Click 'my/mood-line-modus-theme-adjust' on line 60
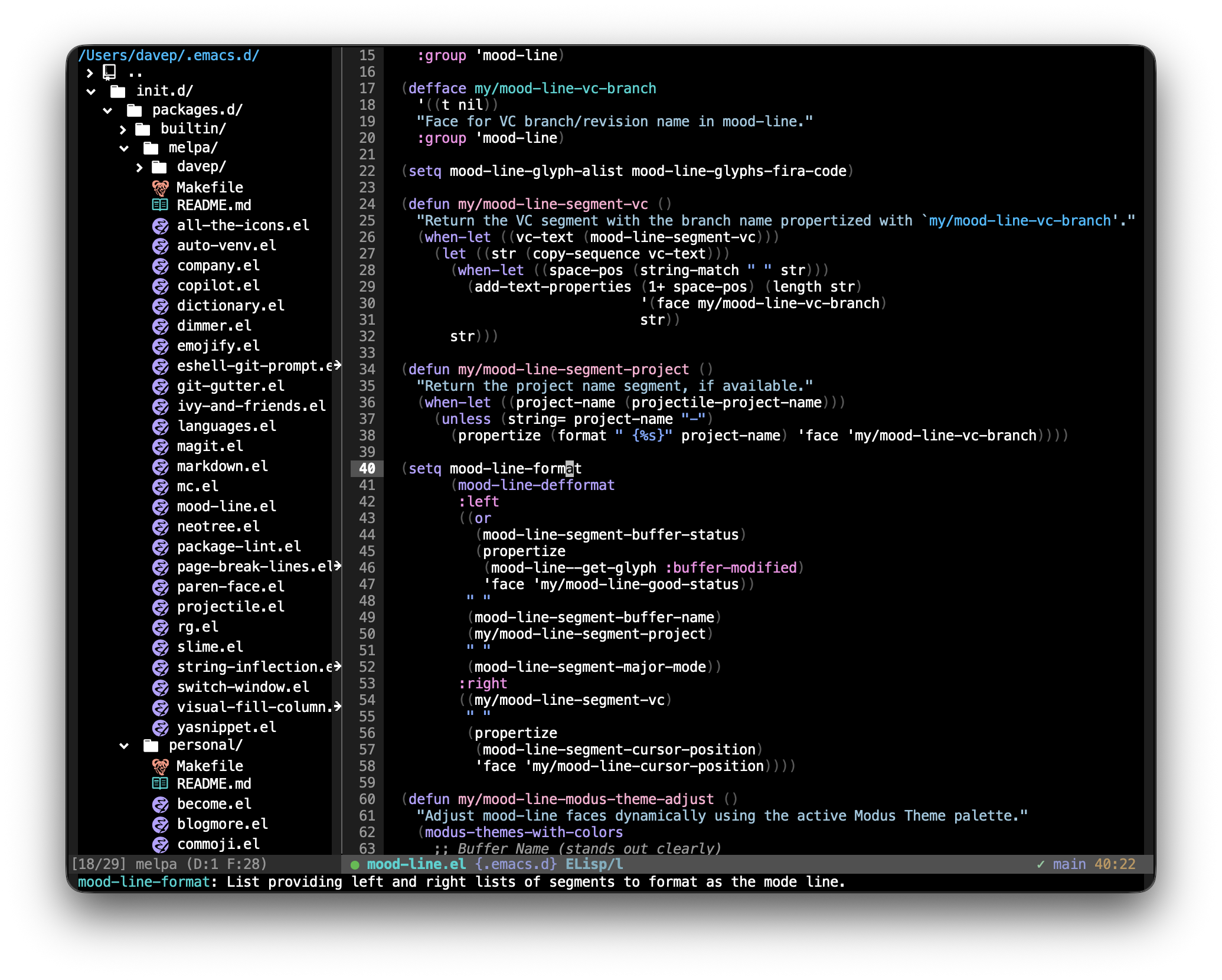1222x980 pixels. pyautogui.click(x=586, y=799)
